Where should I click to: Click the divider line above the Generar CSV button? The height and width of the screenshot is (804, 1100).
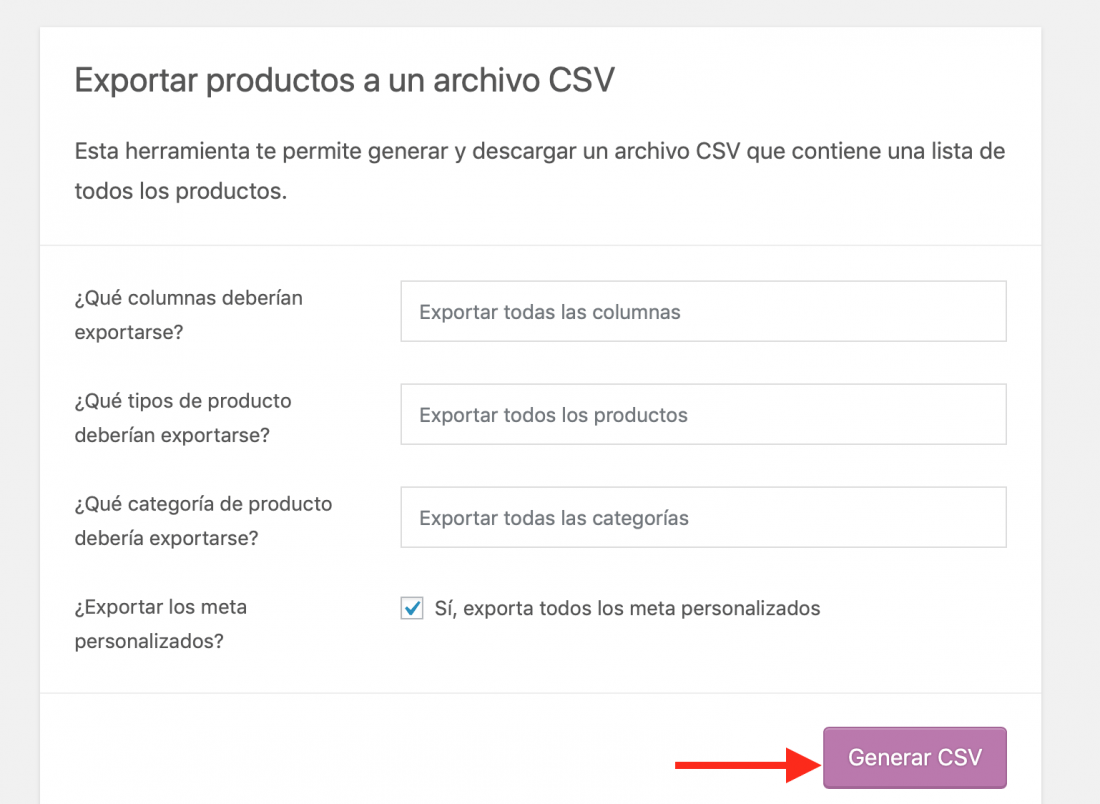(x=540, y=693)
